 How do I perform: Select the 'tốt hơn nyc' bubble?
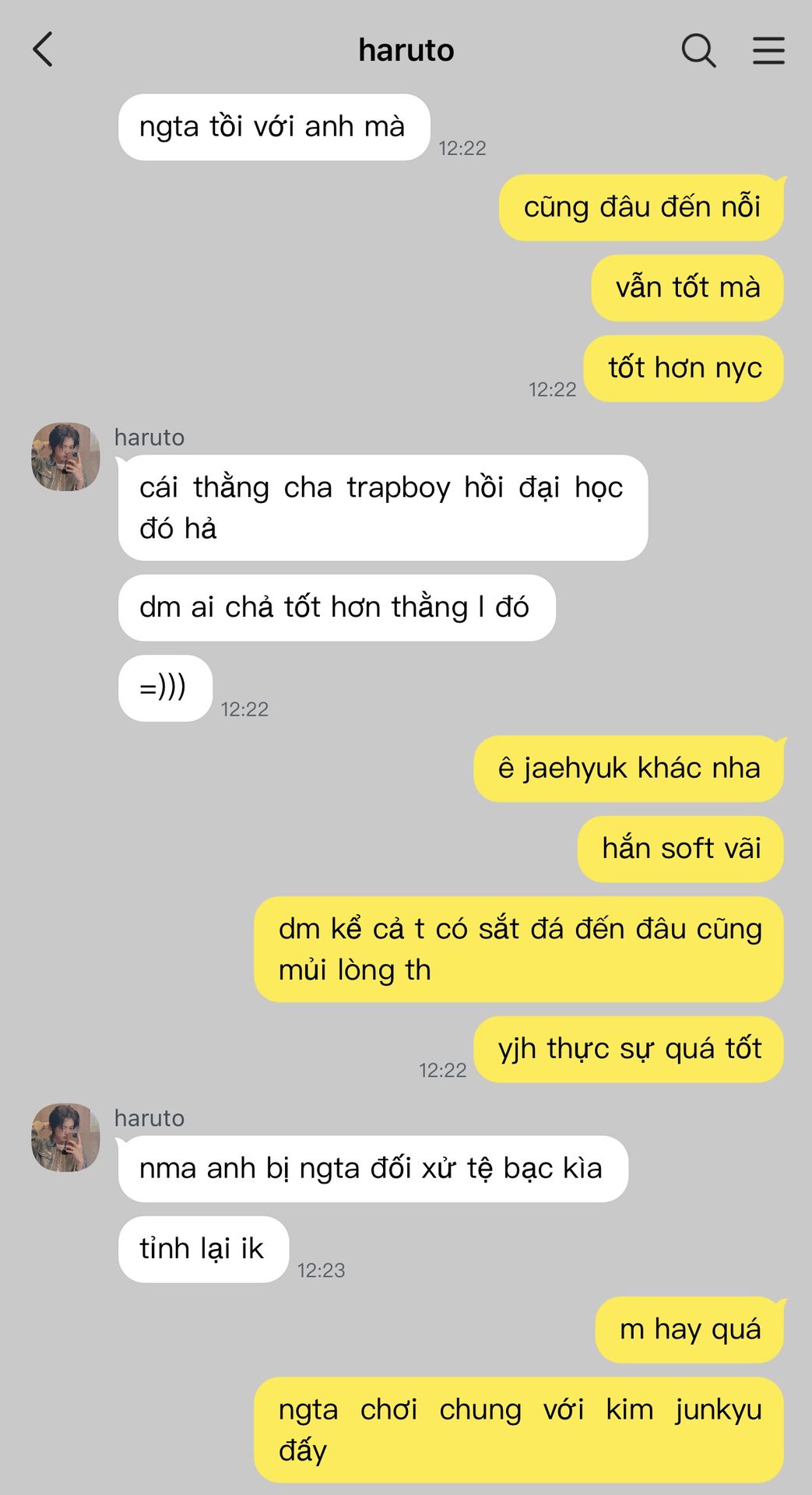click(684, 368)
